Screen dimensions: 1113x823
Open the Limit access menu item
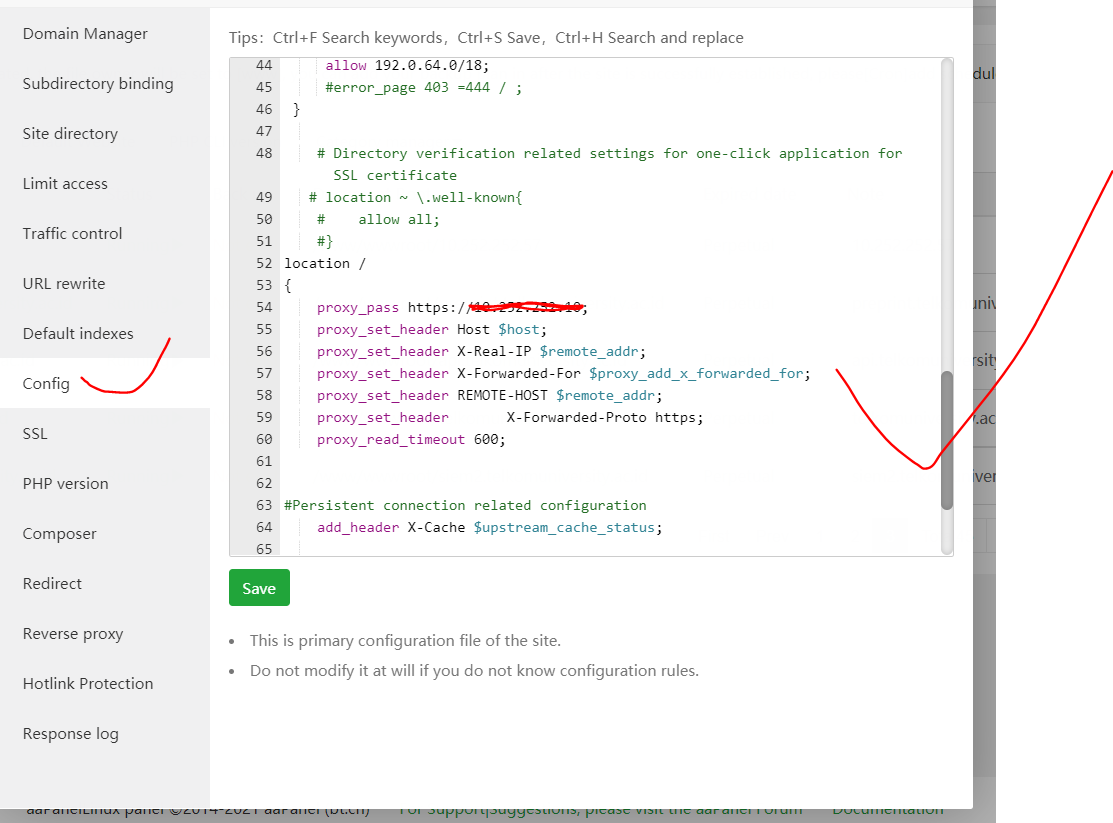pos(65,184)
